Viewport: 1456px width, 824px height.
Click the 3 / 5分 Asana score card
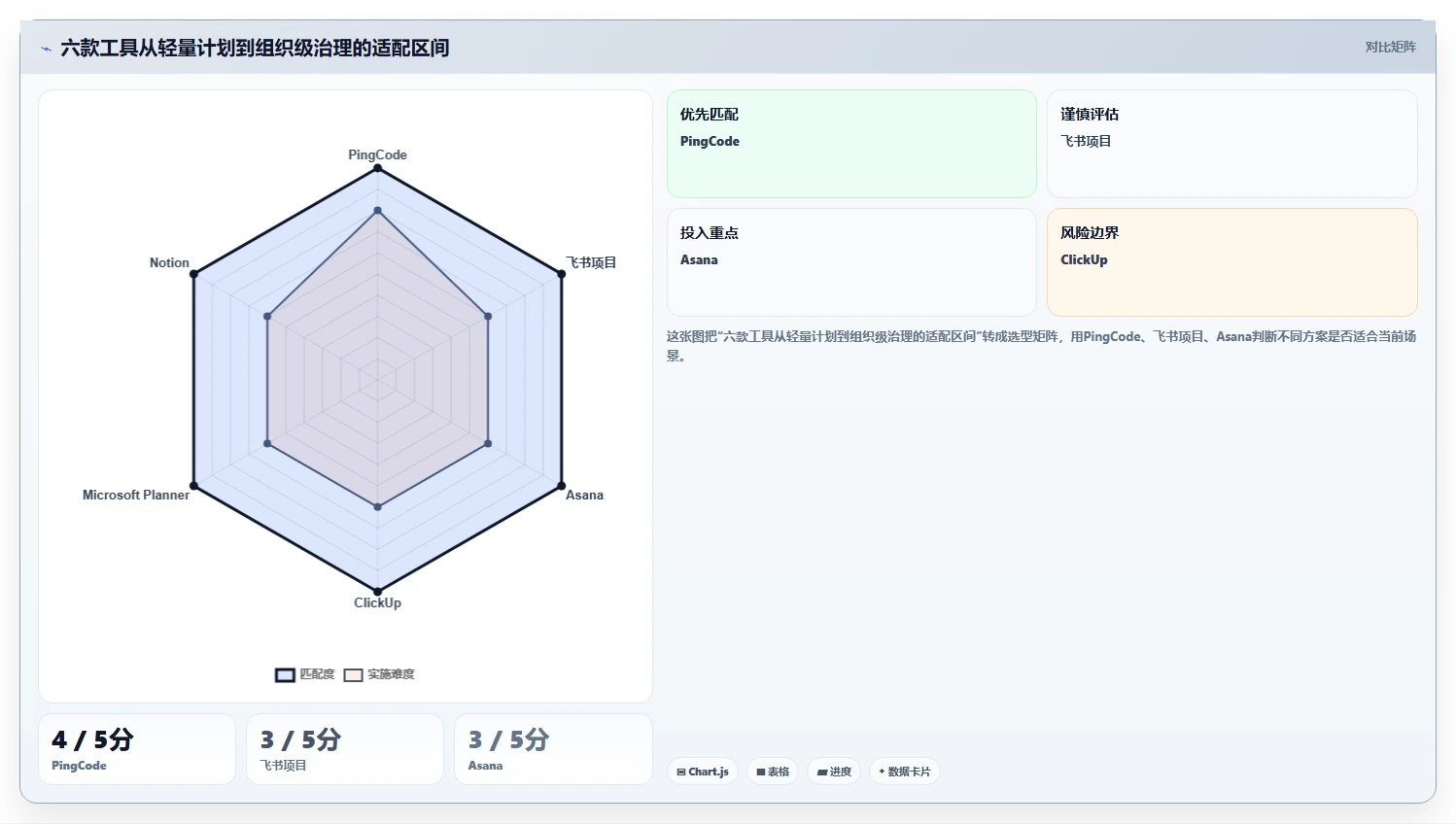tap(553, 749)
